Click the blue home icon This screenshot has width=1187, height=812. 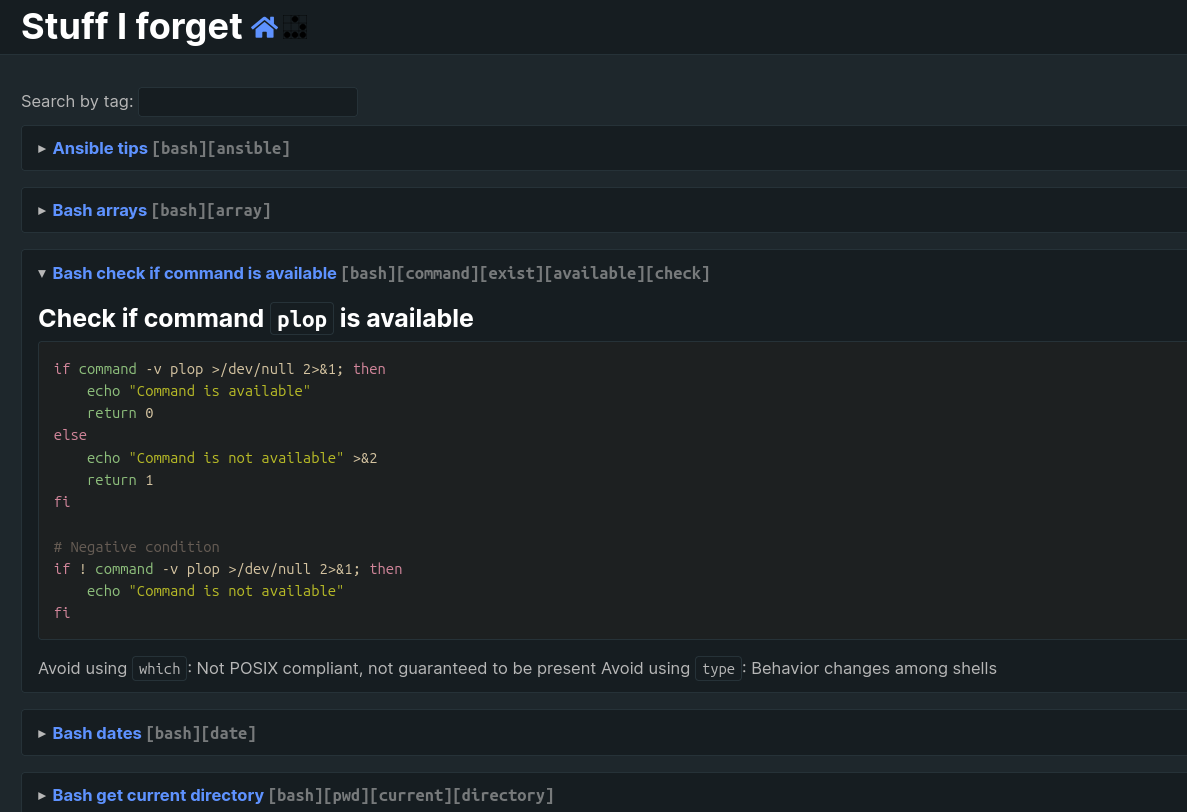[264, 27]
